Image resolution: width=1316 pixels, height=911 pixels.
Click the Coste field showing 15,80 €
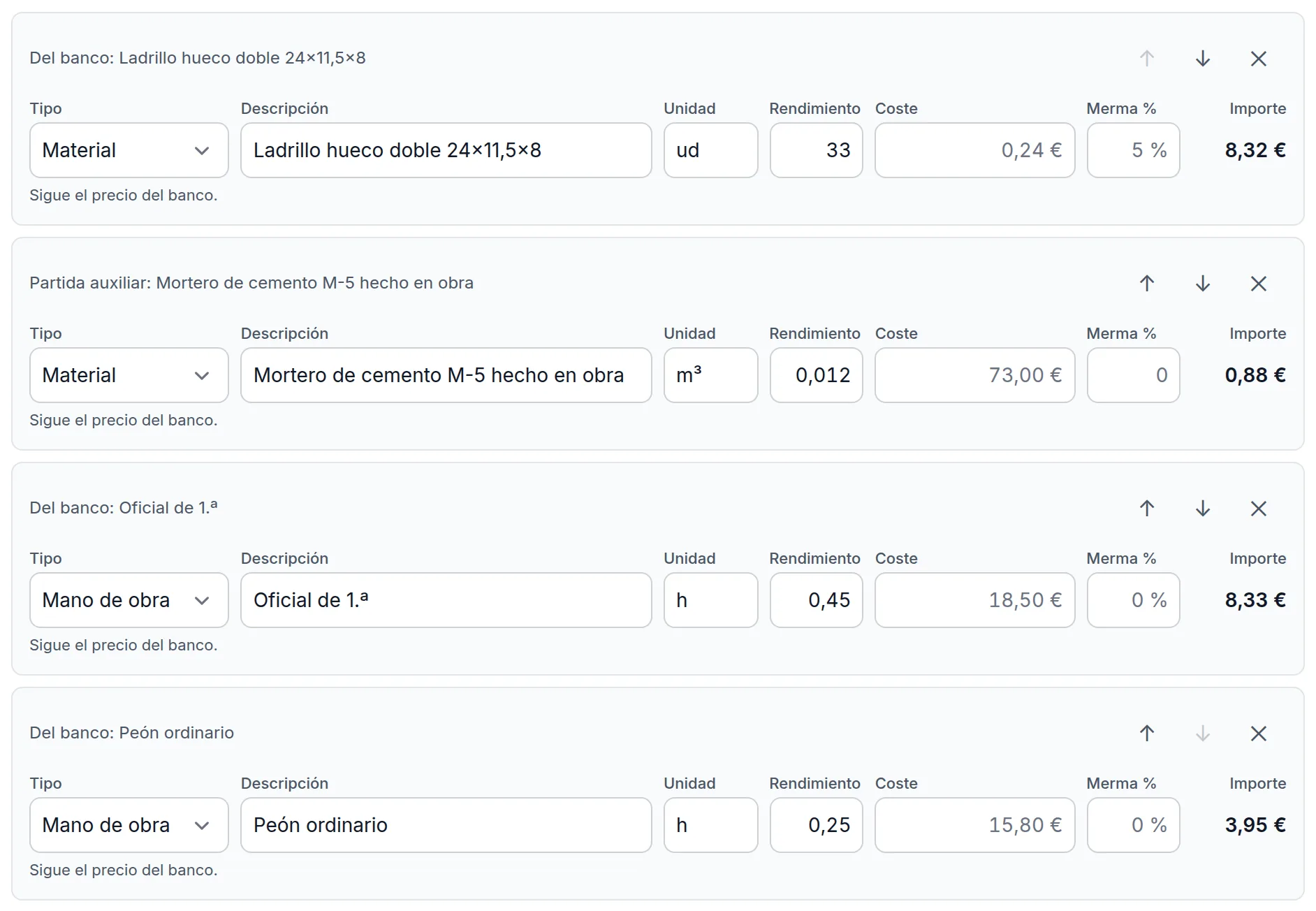click(974, 825)
